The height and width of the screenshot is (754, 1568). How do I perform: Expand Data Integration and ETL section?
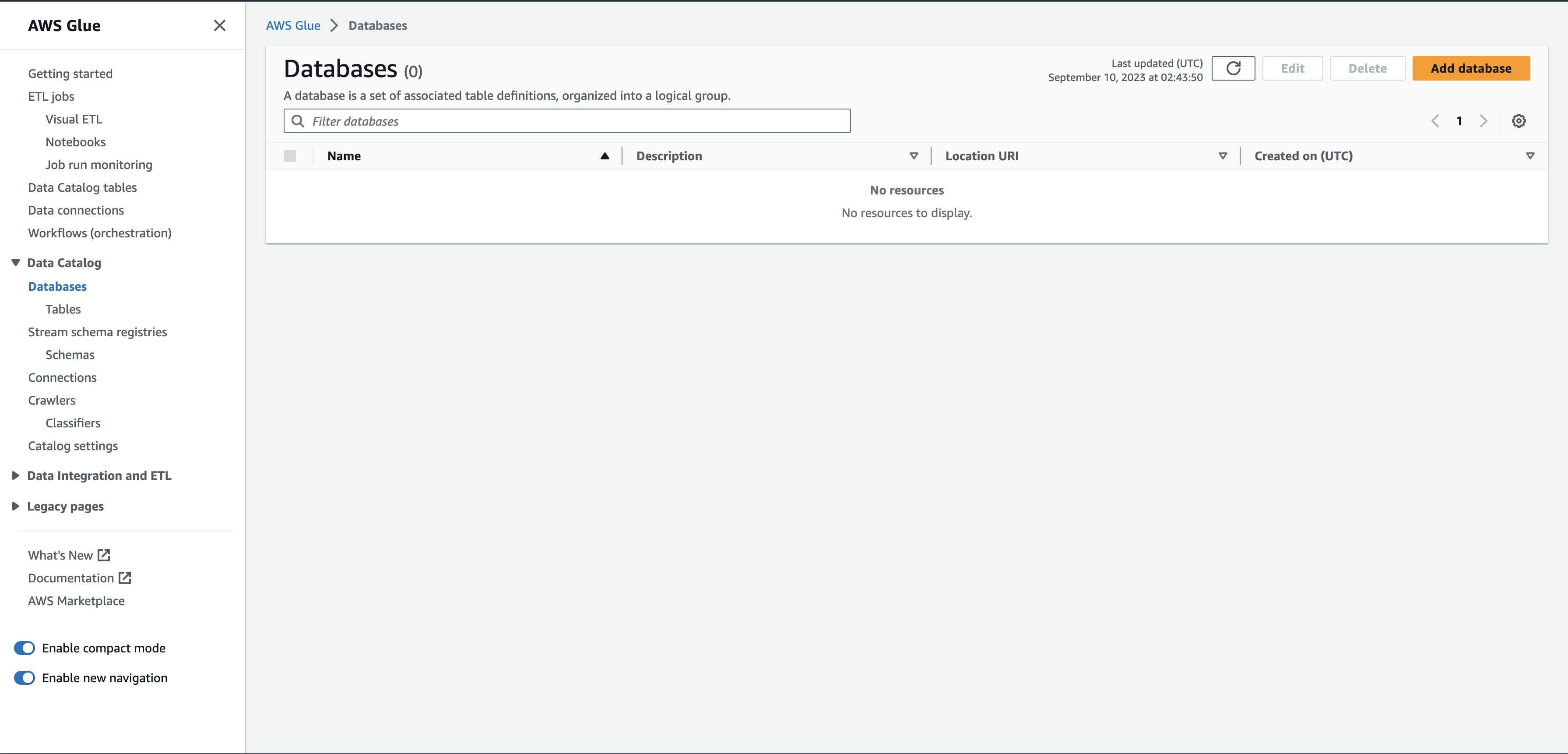16,476
